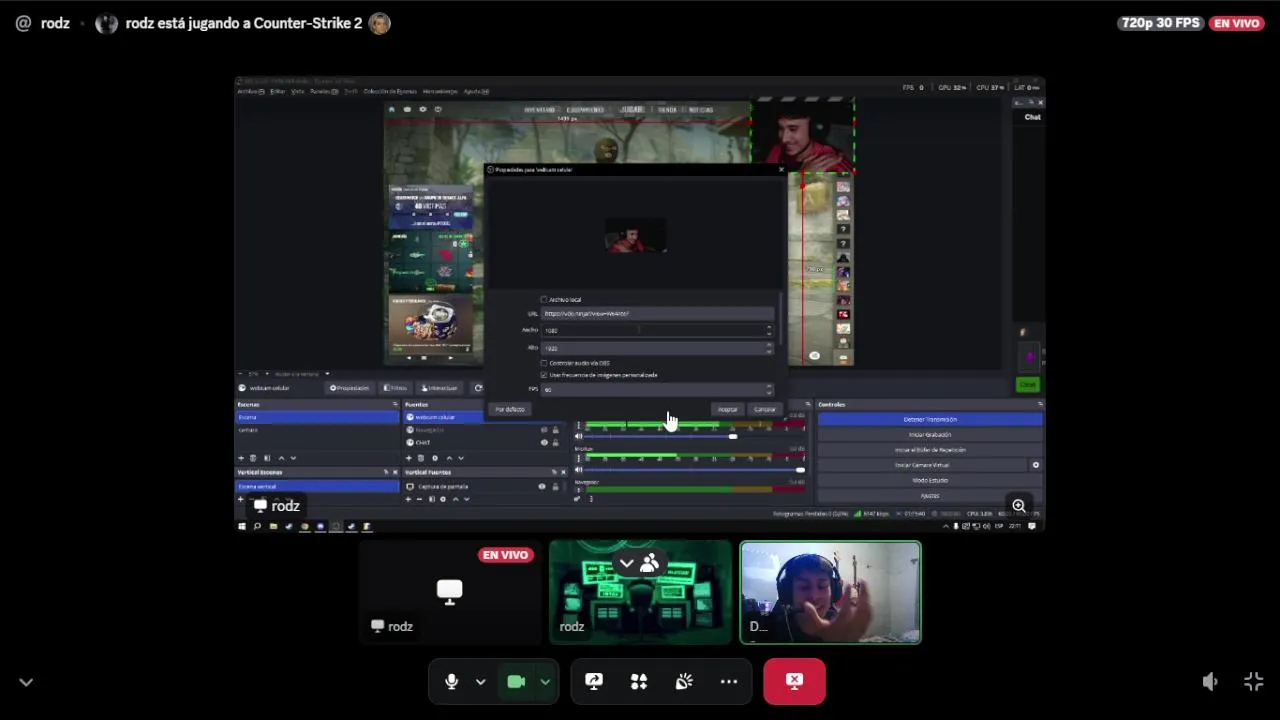The width and height of the screenshot is (1280, 720).
Task: Mute the second audio mixer channel speaker
Action: pos(578,469)
